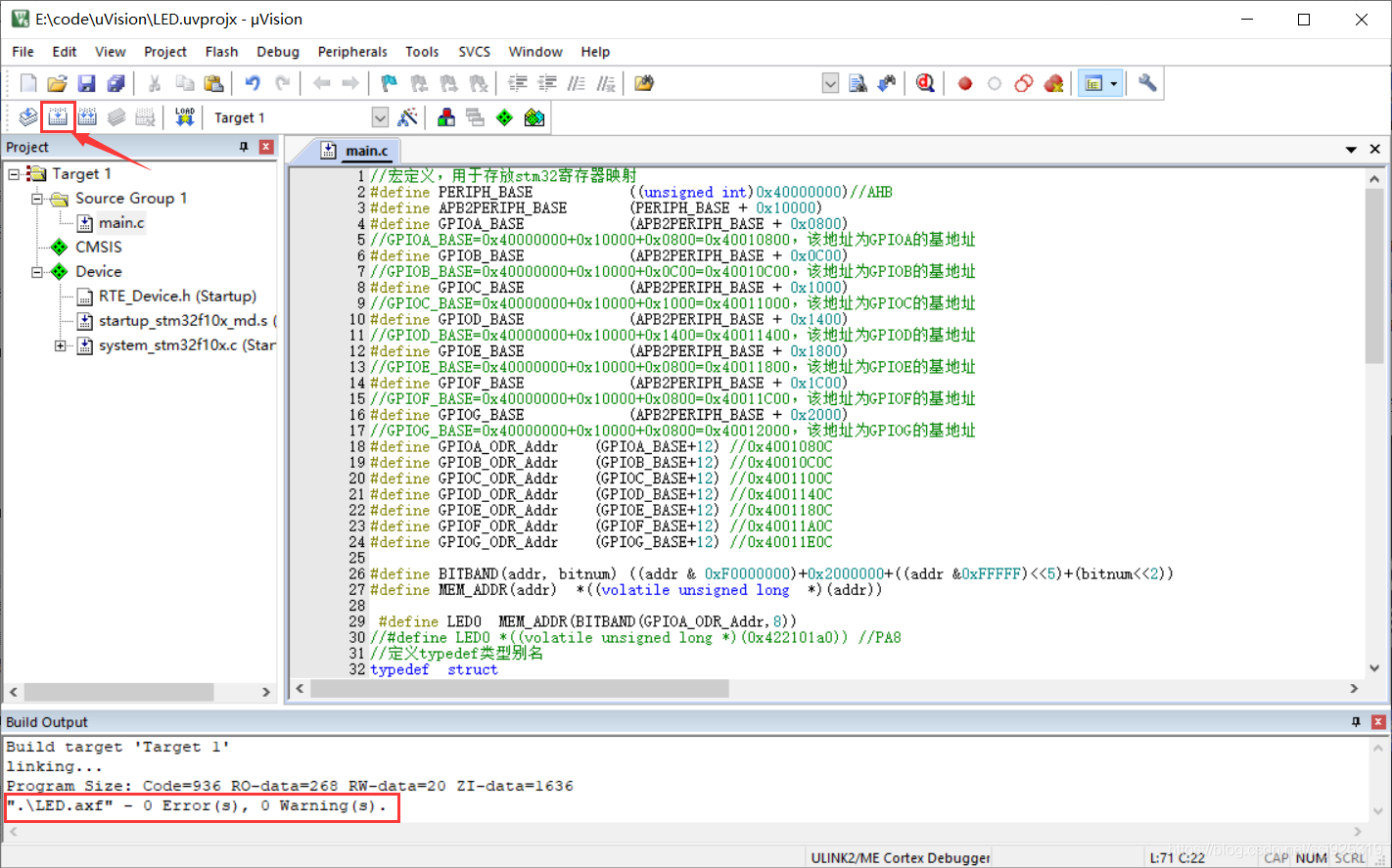This screenshot has width=1392, height=868.
Task: Open the File menu
Action: [x=23, y=52]
